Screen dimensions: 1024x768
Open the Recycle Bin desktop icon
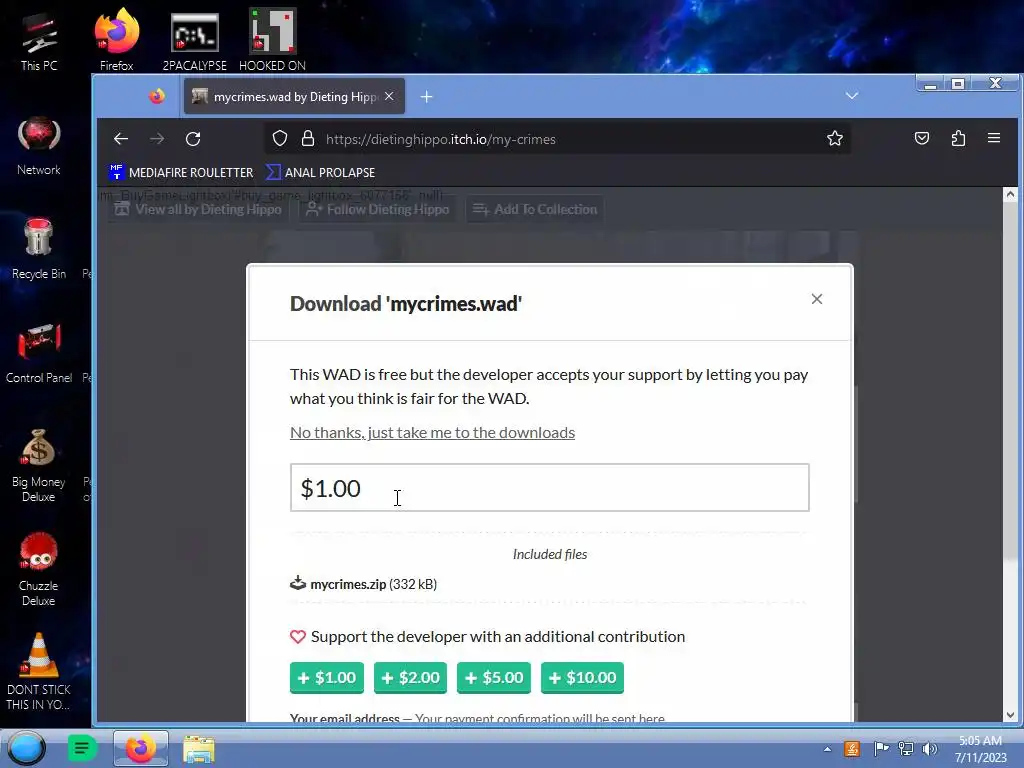pyautogui.click(x=39, y=249)
